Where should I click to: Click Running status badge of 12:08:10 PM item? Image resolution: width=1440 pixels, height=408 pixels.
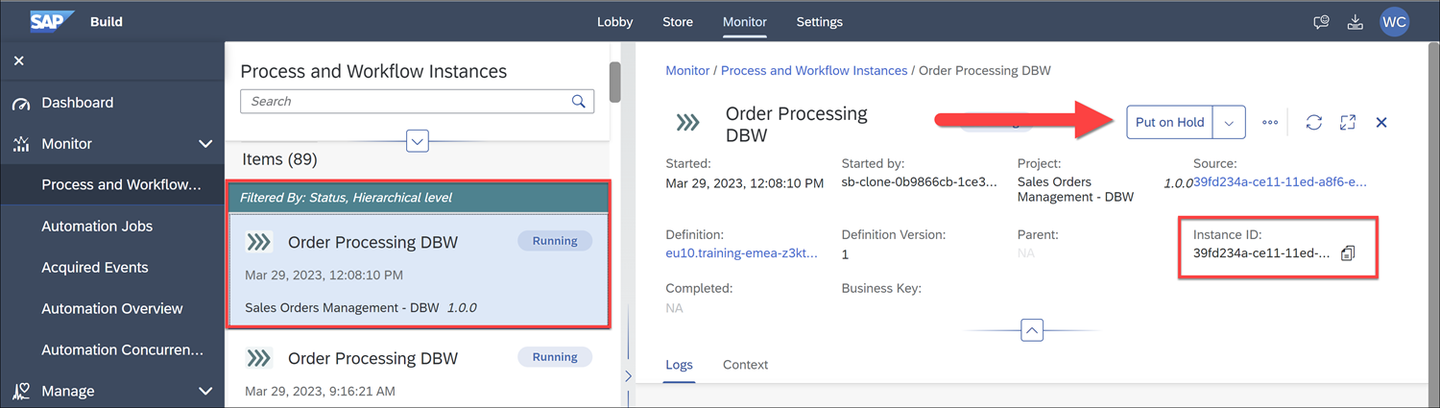[555, 241]
